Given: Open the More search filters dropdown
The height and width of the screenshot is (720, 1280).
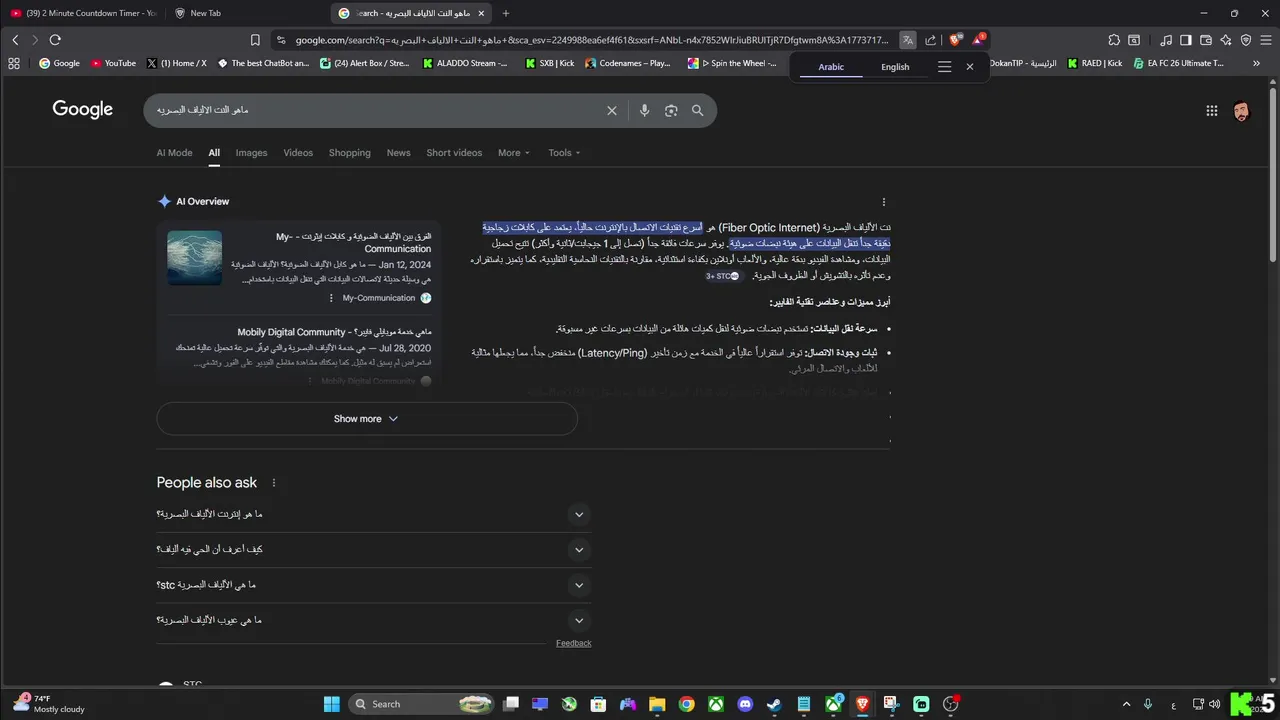Looking at the screenshot, I should [514, 153].
